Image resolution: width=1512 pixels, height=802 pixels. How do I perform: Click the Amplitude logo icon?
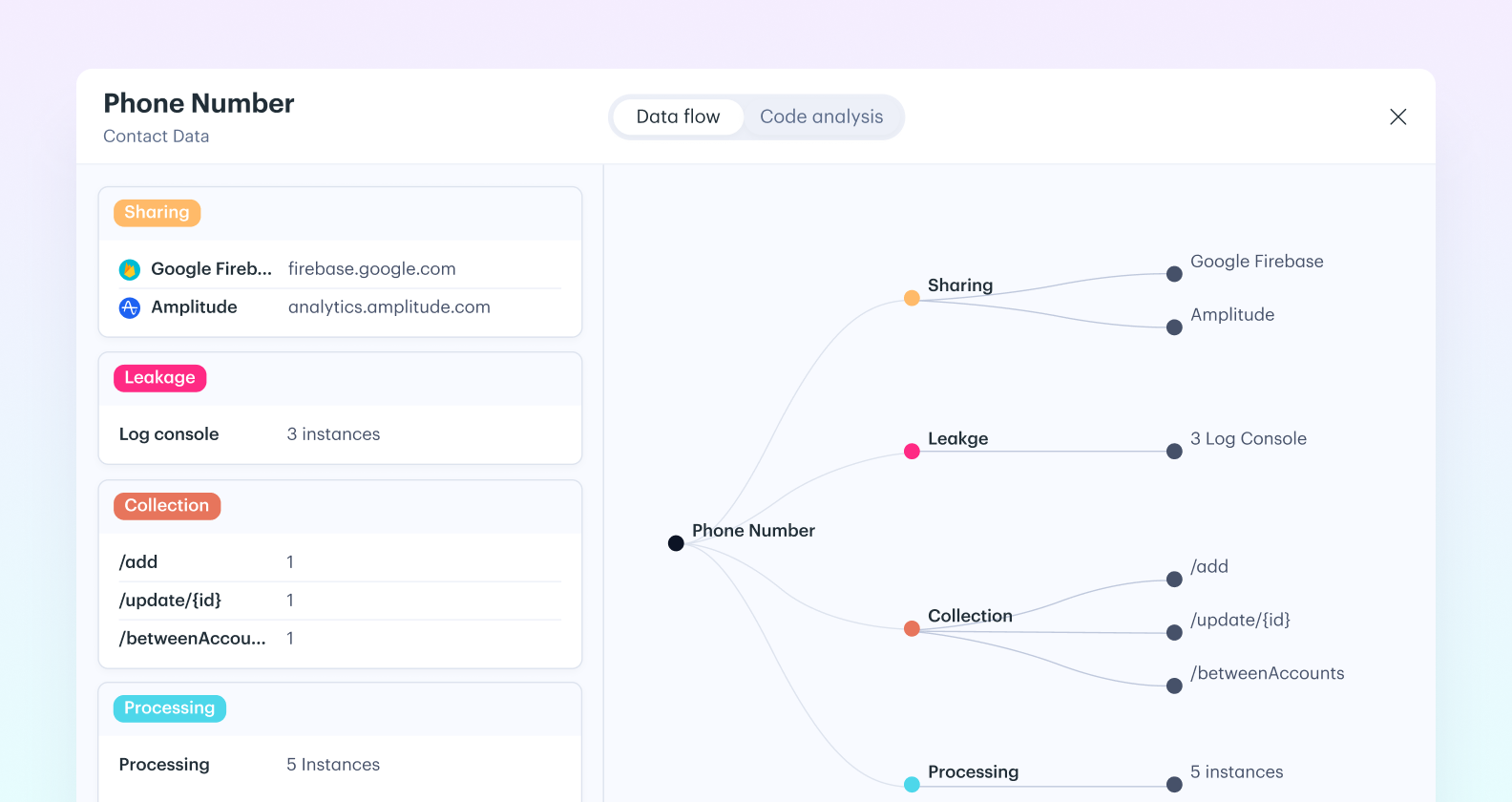coord(130,307)
